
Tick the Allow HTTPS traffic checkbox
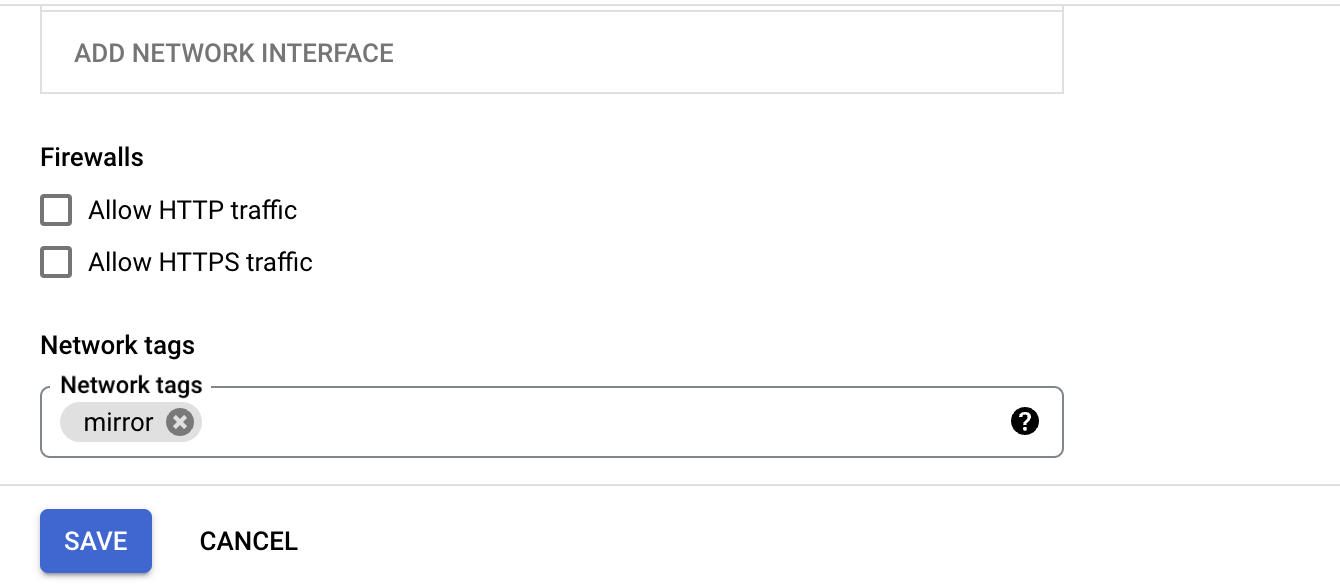(56, 263)
